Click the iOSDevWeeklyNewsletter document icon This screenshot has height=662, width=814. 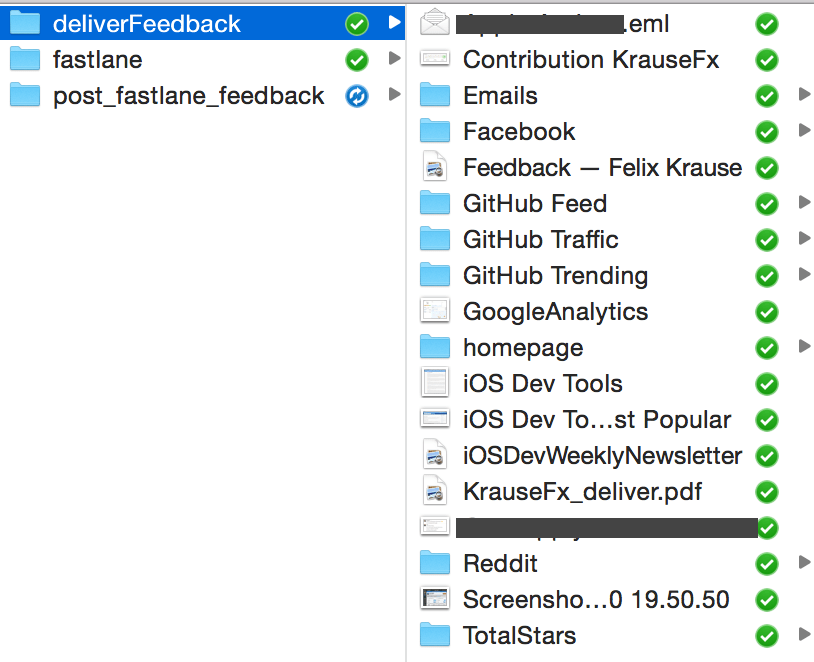[435, 455]
